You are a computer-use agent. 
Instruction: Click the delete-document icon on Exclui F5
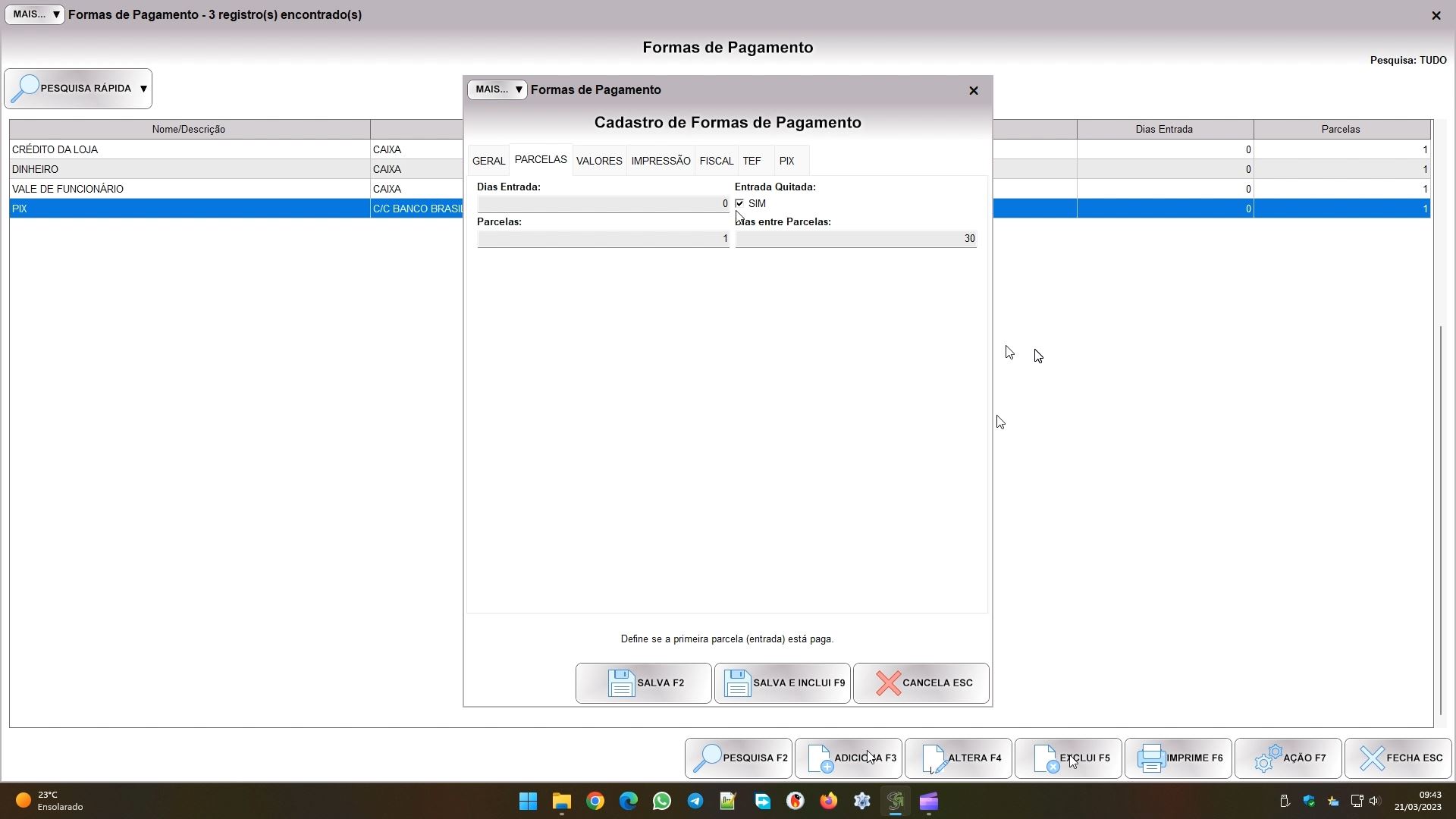point(1046,758)
